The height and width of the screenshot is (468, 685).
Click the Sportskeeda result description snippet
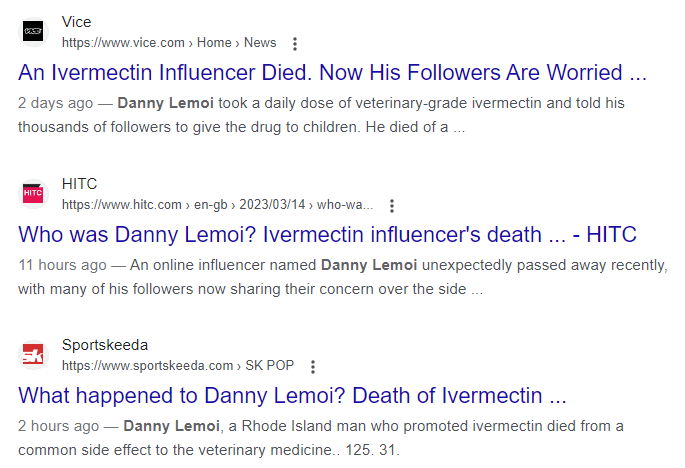tap(320, 437)
